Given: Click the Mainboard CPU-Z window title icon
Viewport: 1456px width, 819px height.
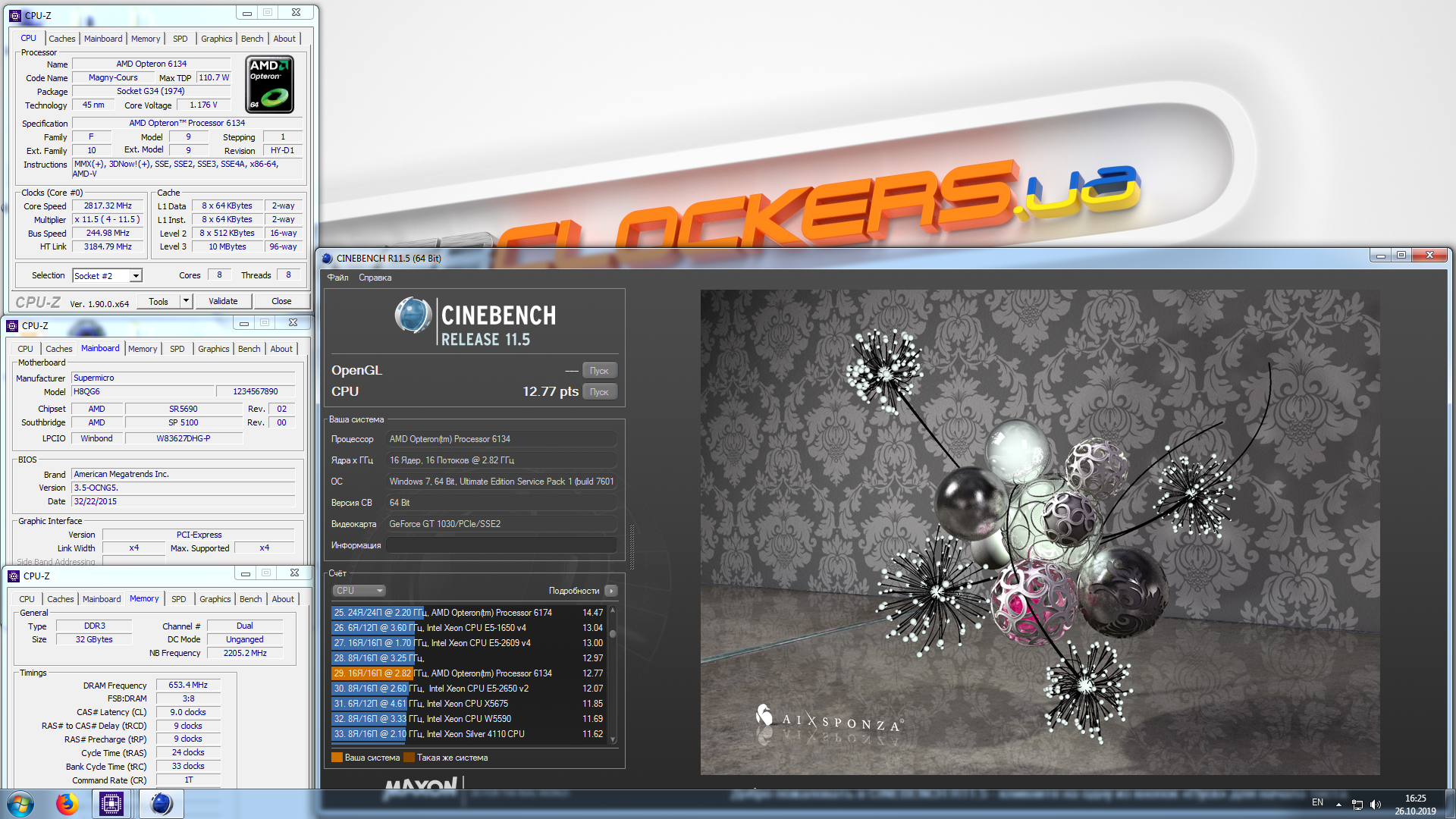Looking at the screenshot, I should pyautogui.click(x=12, y=325).
